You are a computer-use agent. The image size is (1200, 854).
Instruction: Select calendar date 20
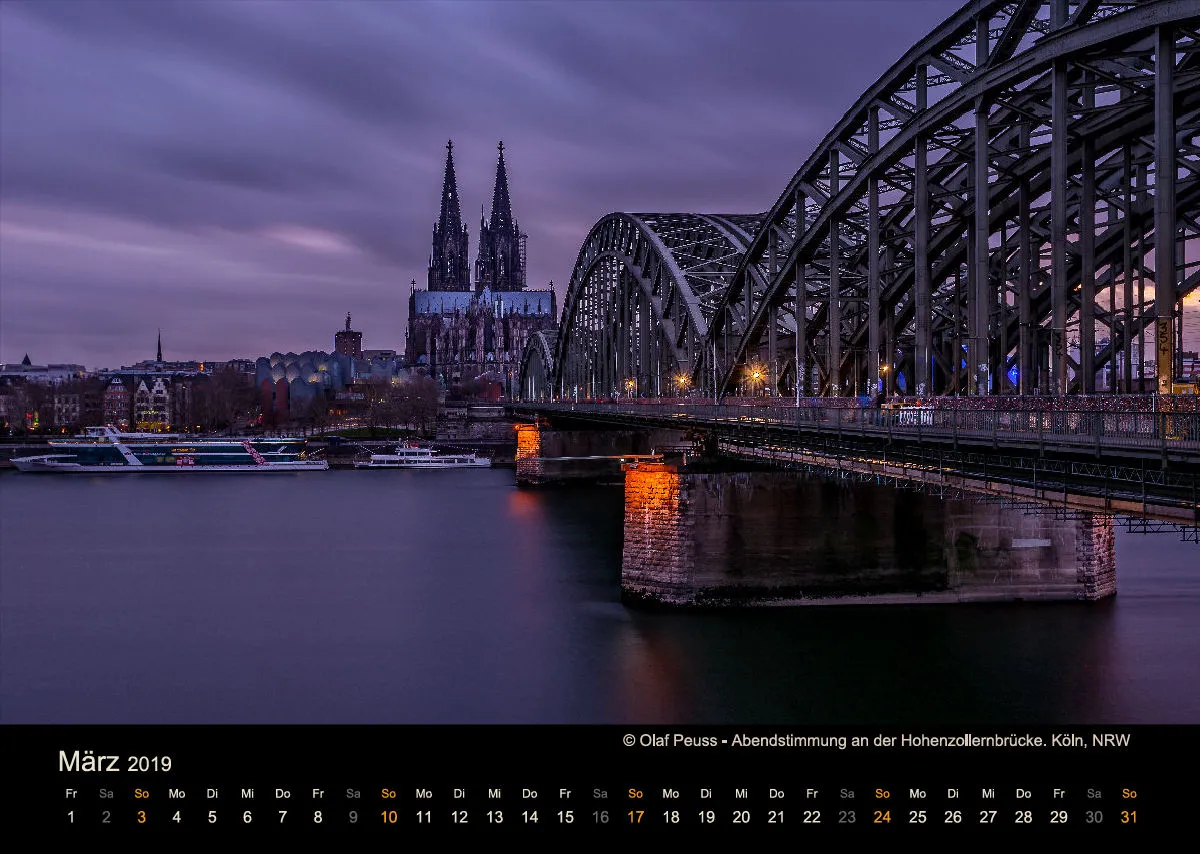(x=741, y=817)
